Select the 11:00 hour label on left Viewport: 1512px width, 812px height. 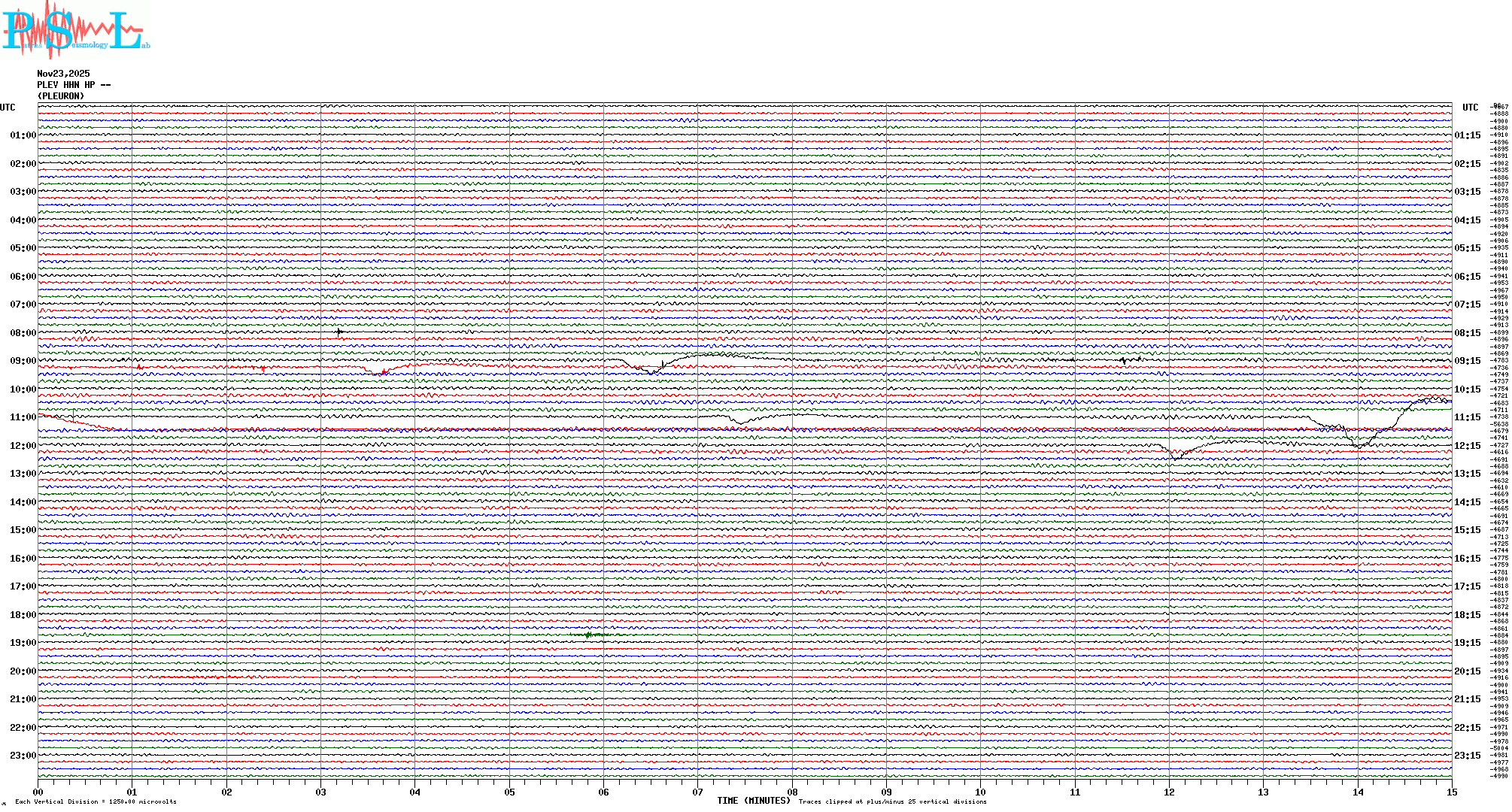[23, 417]
